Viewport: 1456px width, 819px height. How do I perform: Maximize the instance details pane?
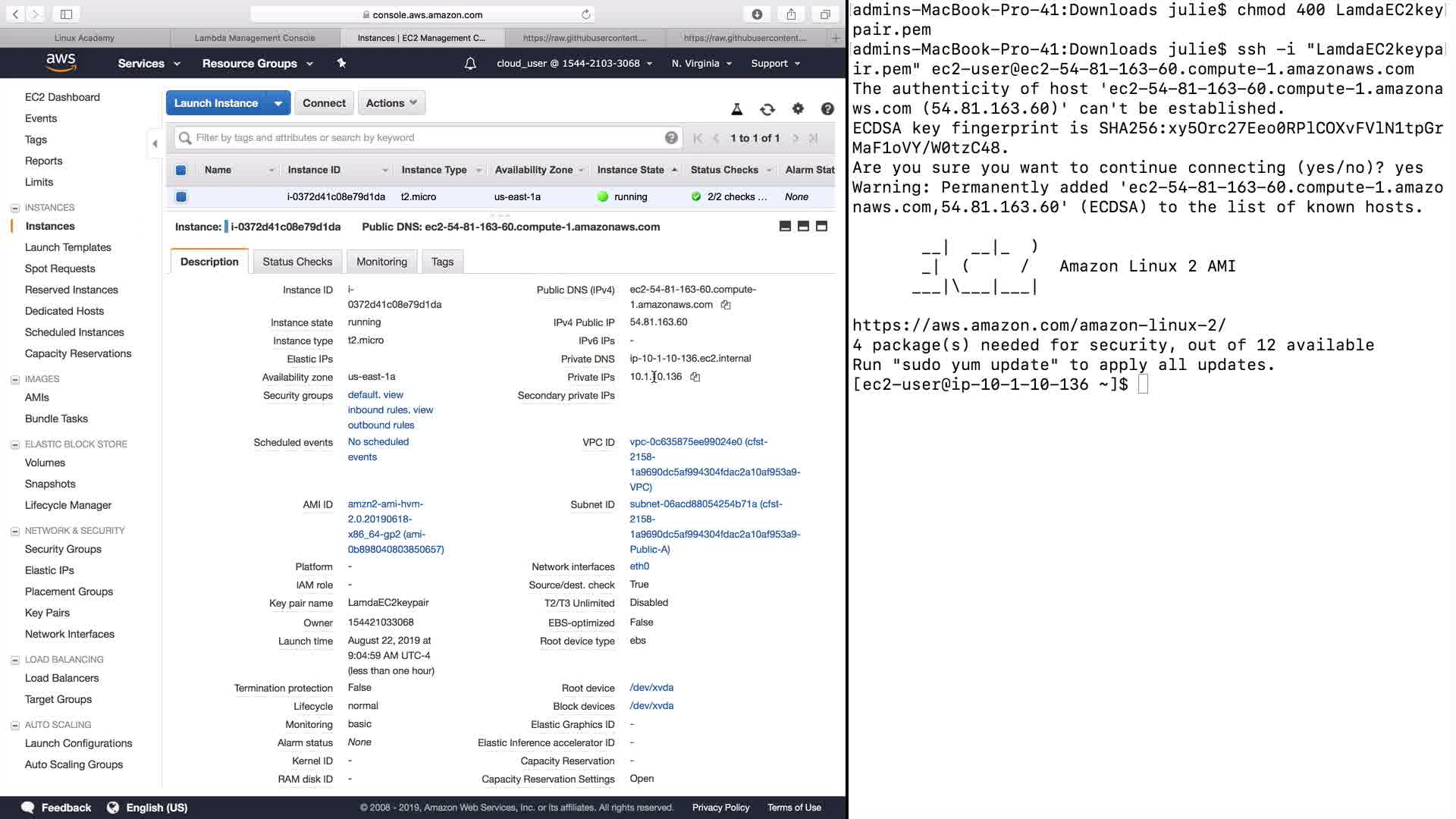tap(821, 227)
